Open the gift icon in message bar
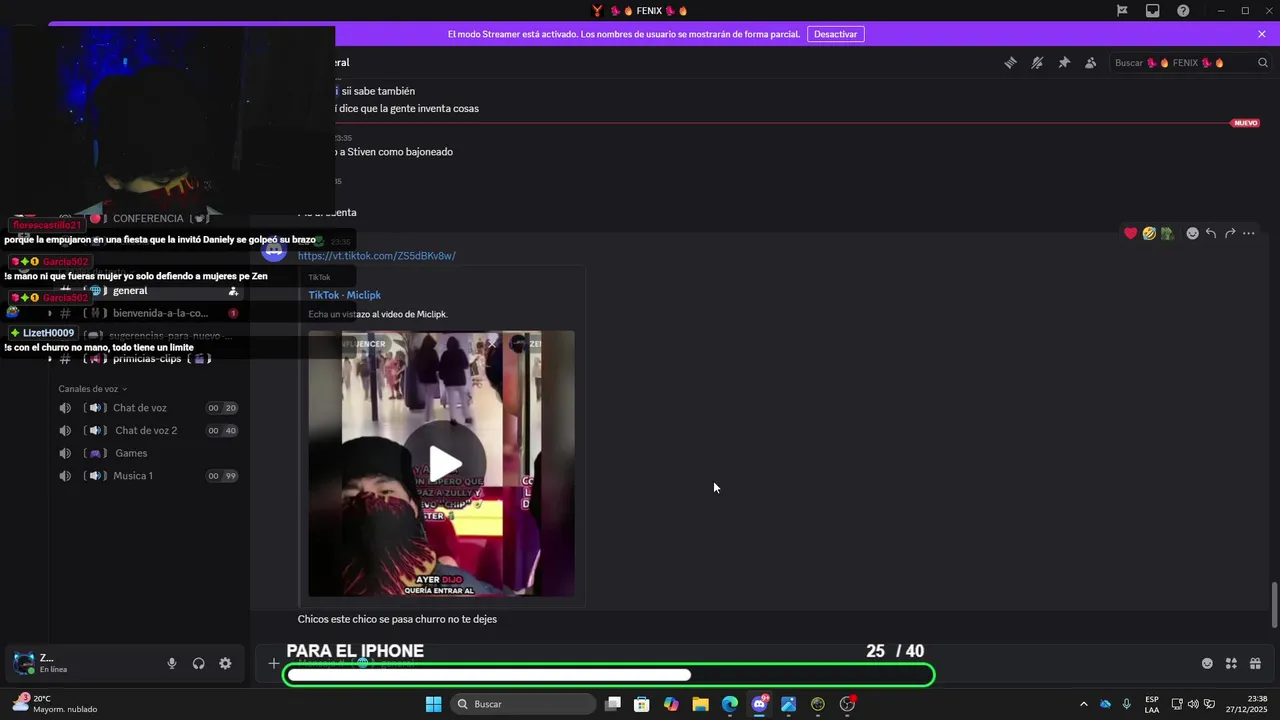The image size is (1280, 720). pyautogui.click(x=1255, y=663)
